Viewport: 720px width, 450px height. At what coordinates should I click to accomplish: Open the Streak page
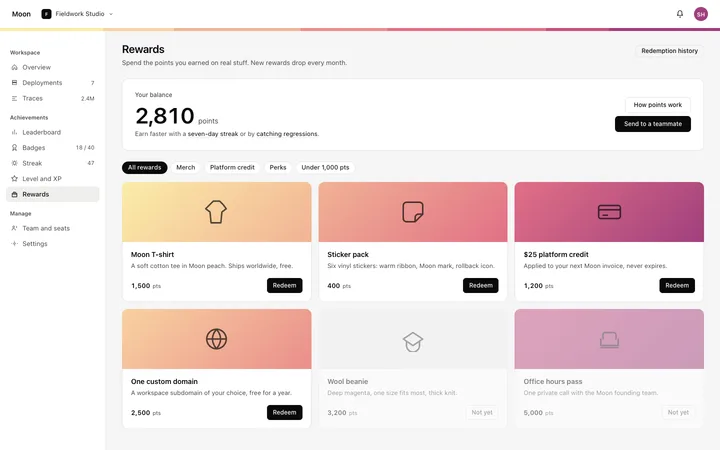click(x=52, y=163)
